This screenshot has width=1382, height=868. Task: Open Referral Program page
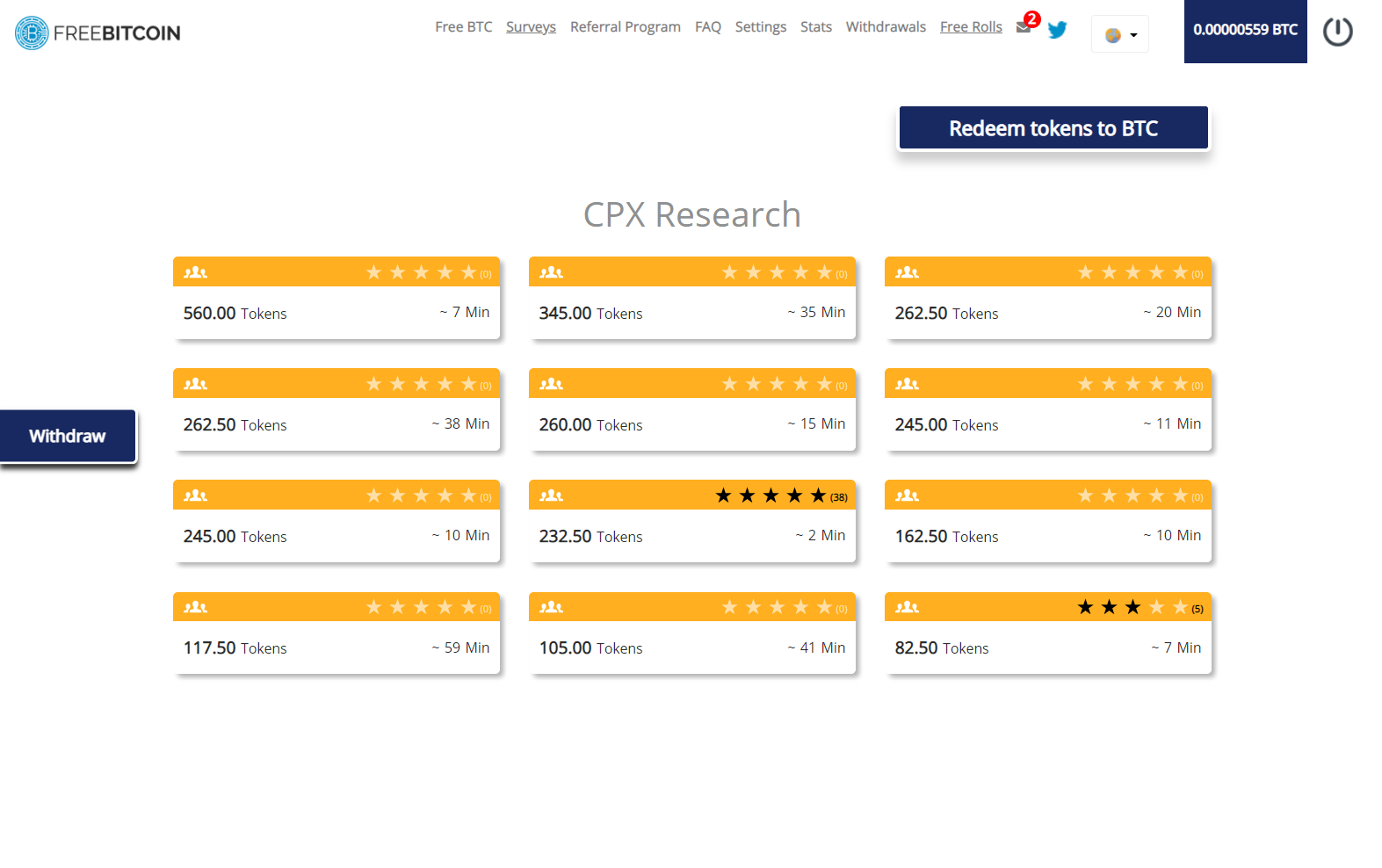point(625,27)
